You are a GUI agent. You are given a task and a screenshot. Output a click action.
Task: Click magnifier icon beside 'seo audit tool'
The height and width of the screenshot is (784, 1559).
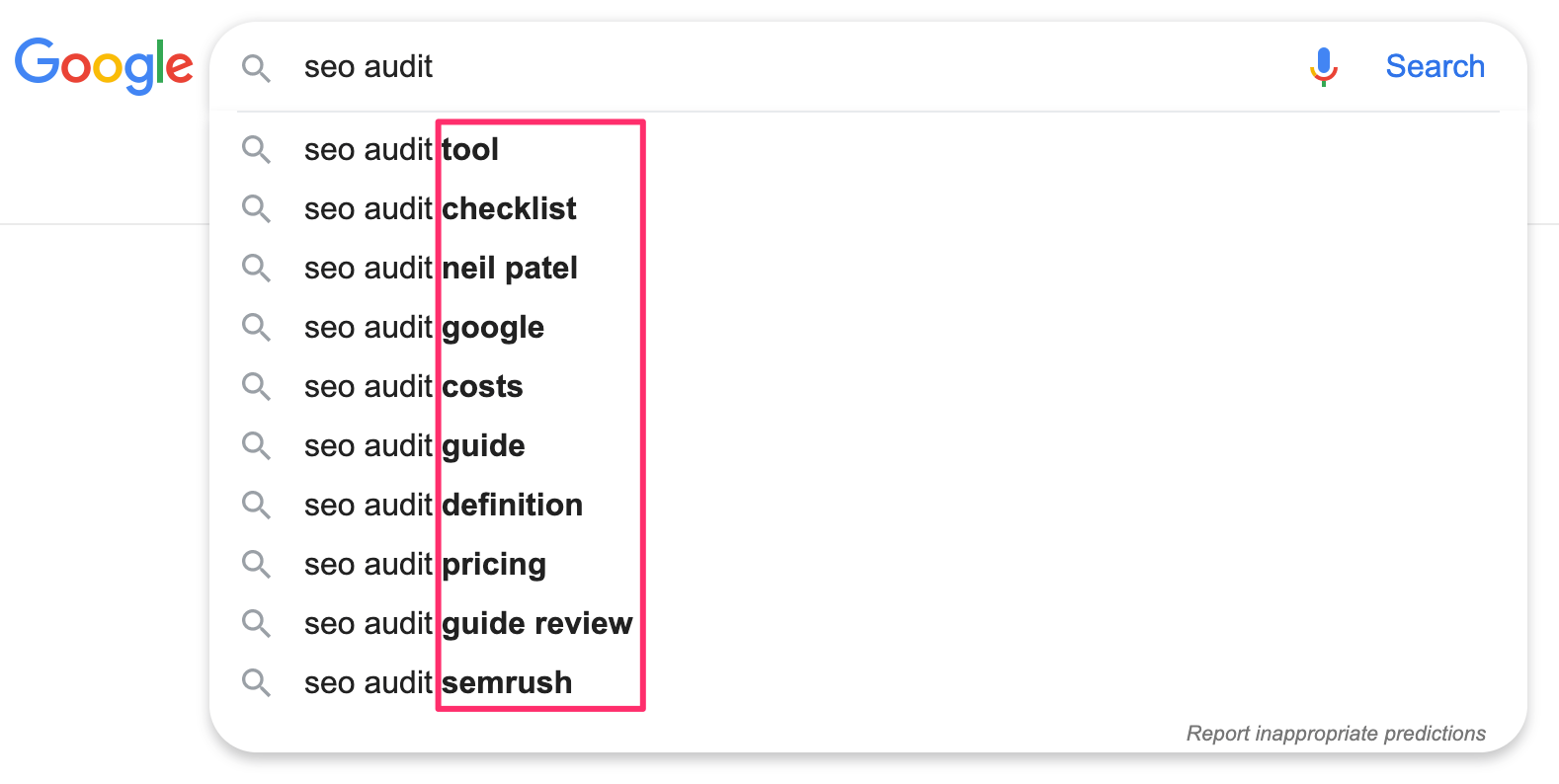click(x=256, y=150)
